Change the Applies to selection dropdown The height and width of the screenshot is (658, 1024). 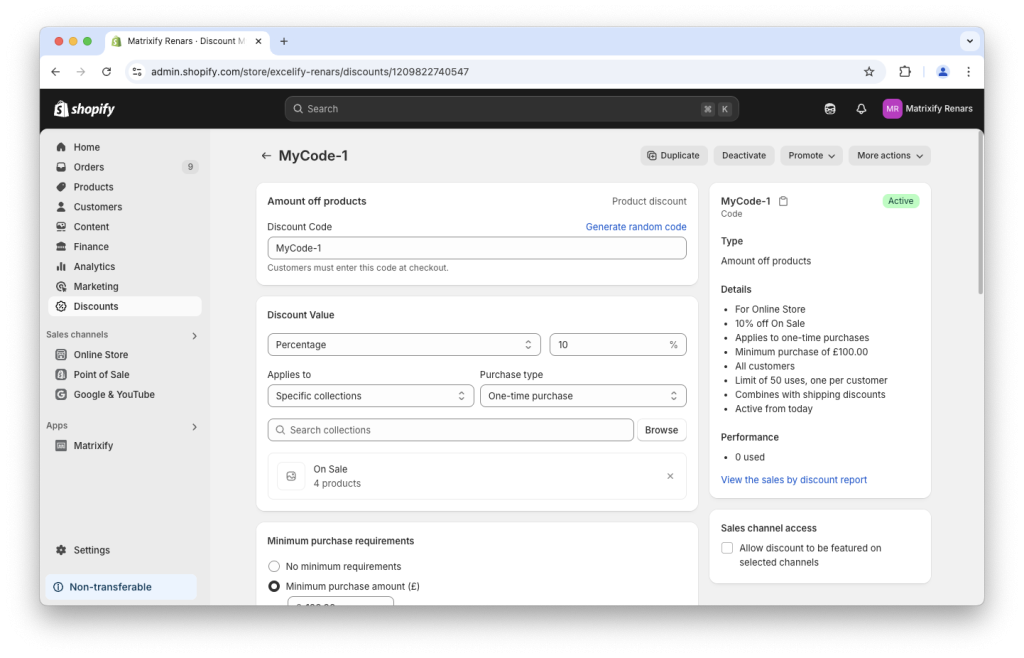click(x=370, y=395)
